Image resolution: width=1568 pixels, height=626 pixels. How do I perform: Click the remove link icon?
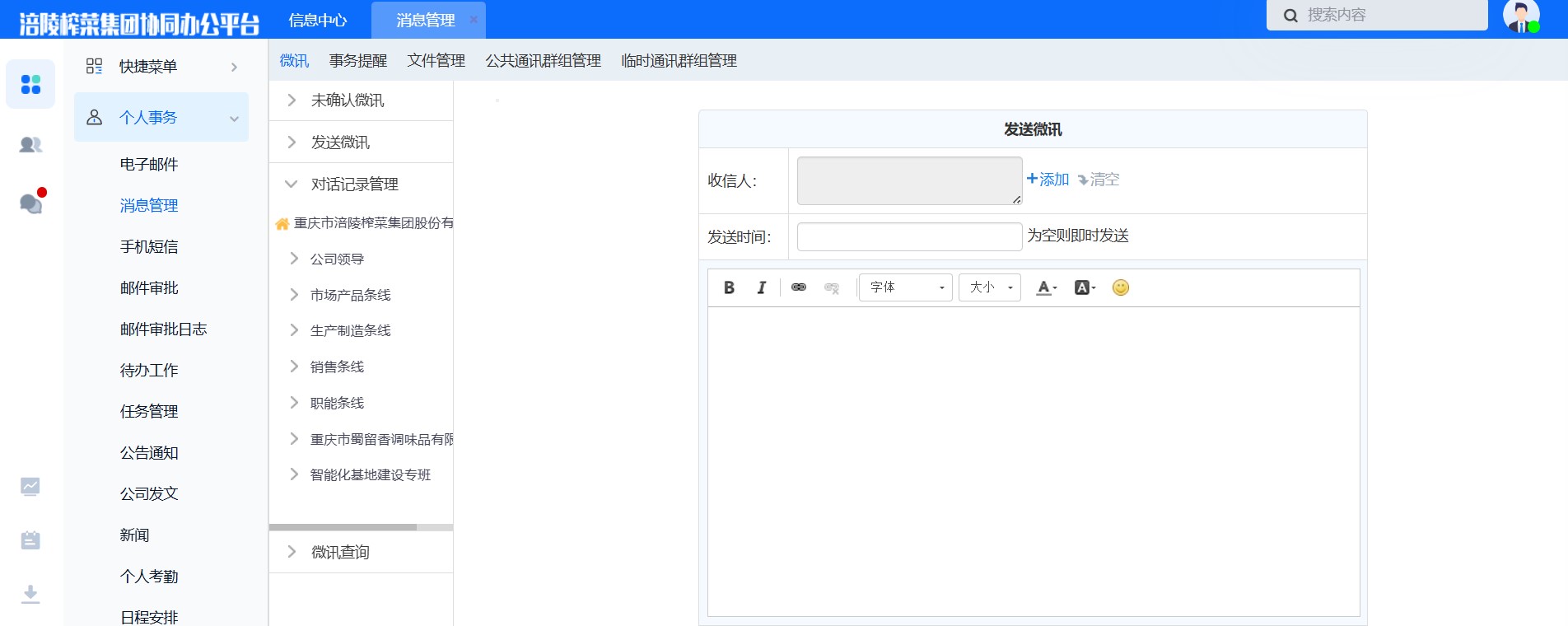832,287
